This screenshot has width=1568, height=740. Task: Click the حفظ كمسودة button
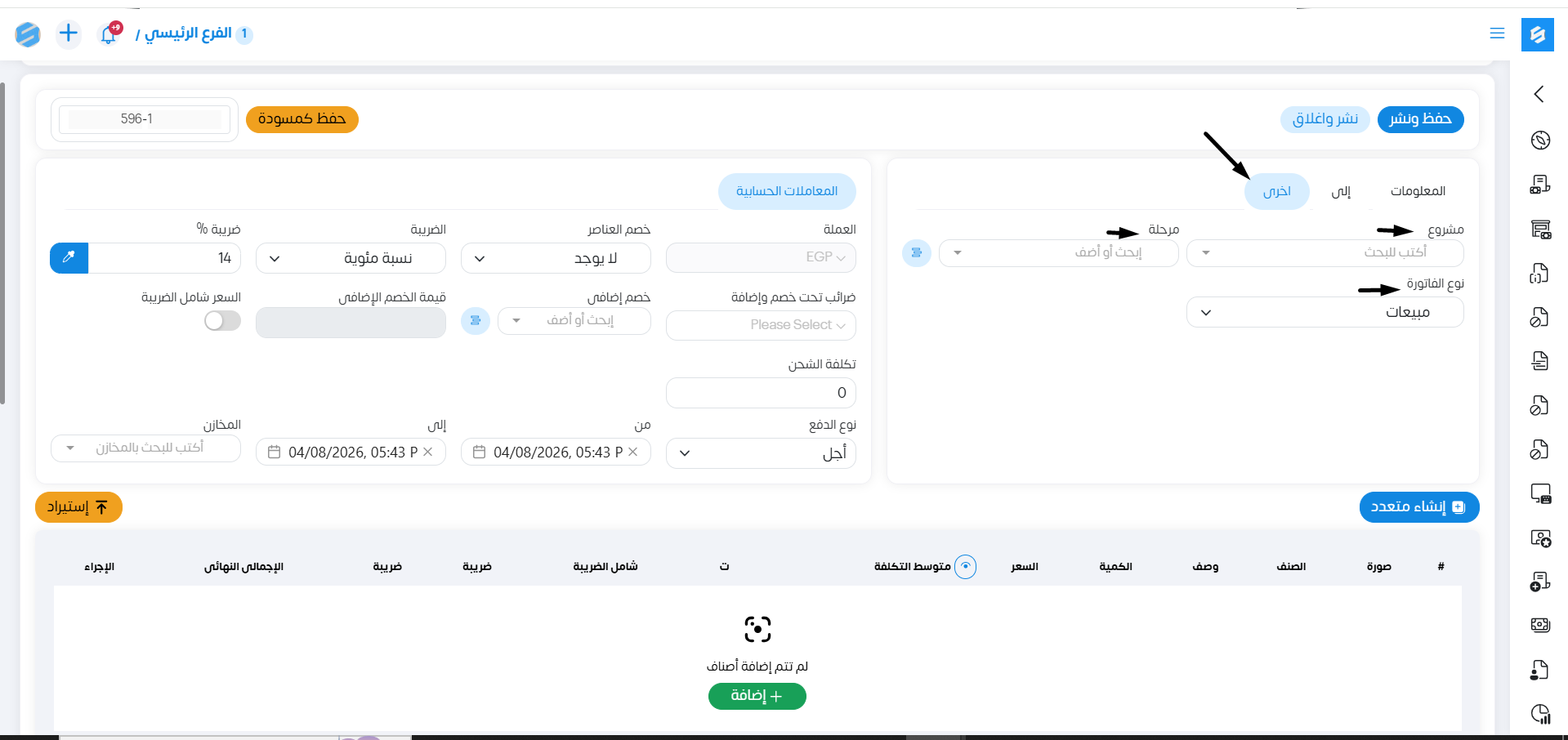click(x=302, y=119)
